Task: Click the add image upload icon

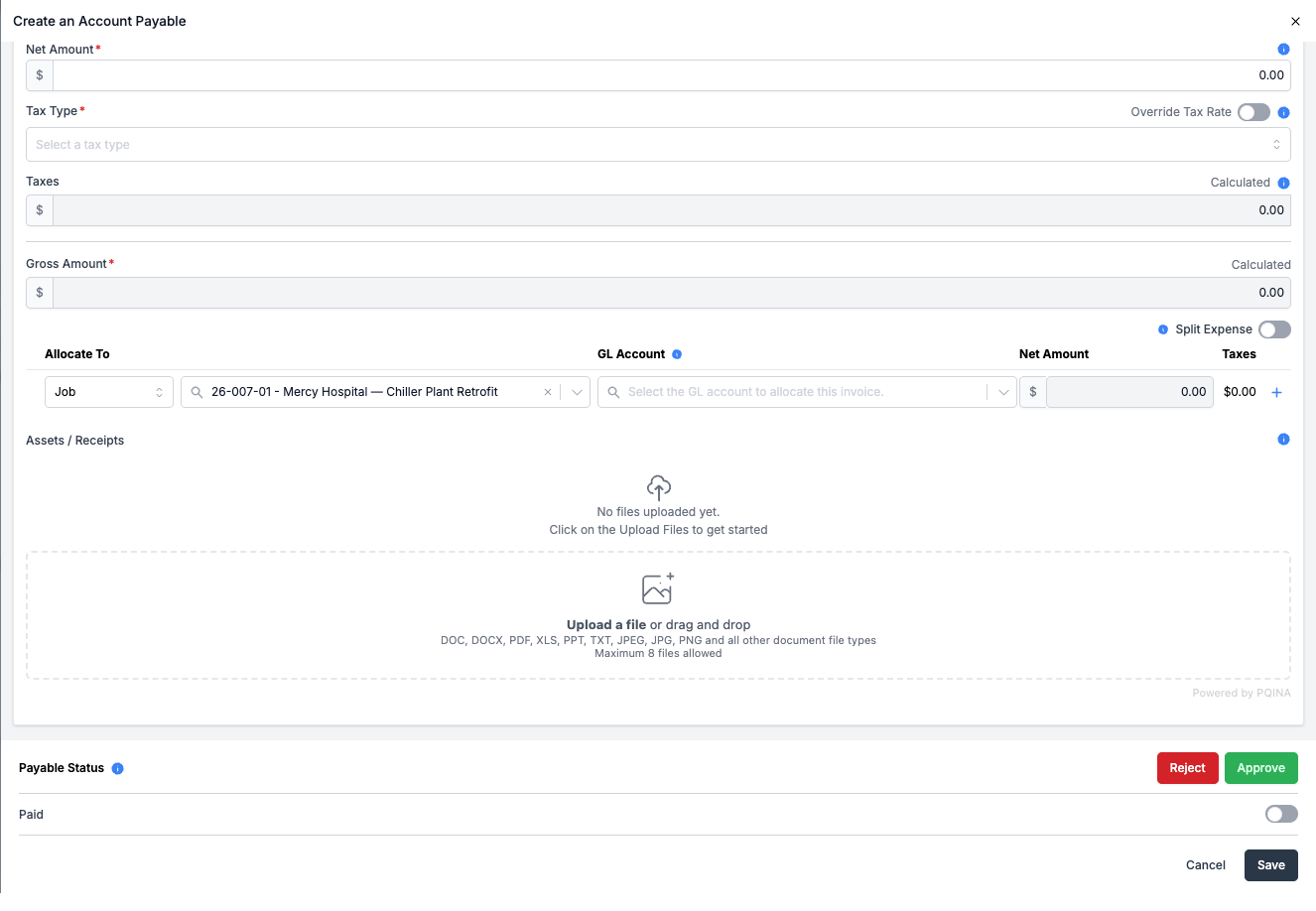Action: tap(658, 588)
